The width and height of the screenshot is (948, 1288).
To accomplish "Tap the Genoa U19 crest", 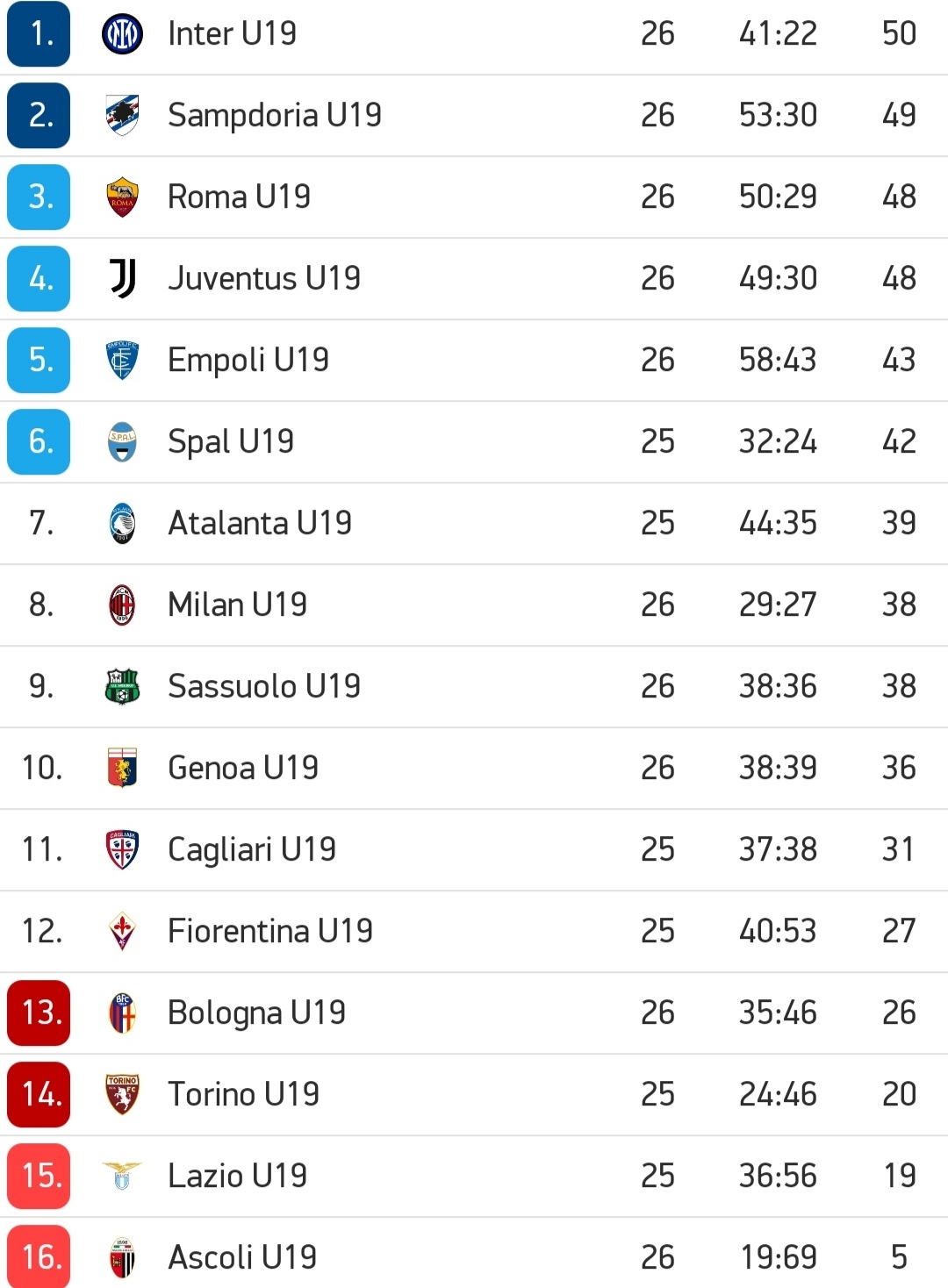I will click(122, 769).
